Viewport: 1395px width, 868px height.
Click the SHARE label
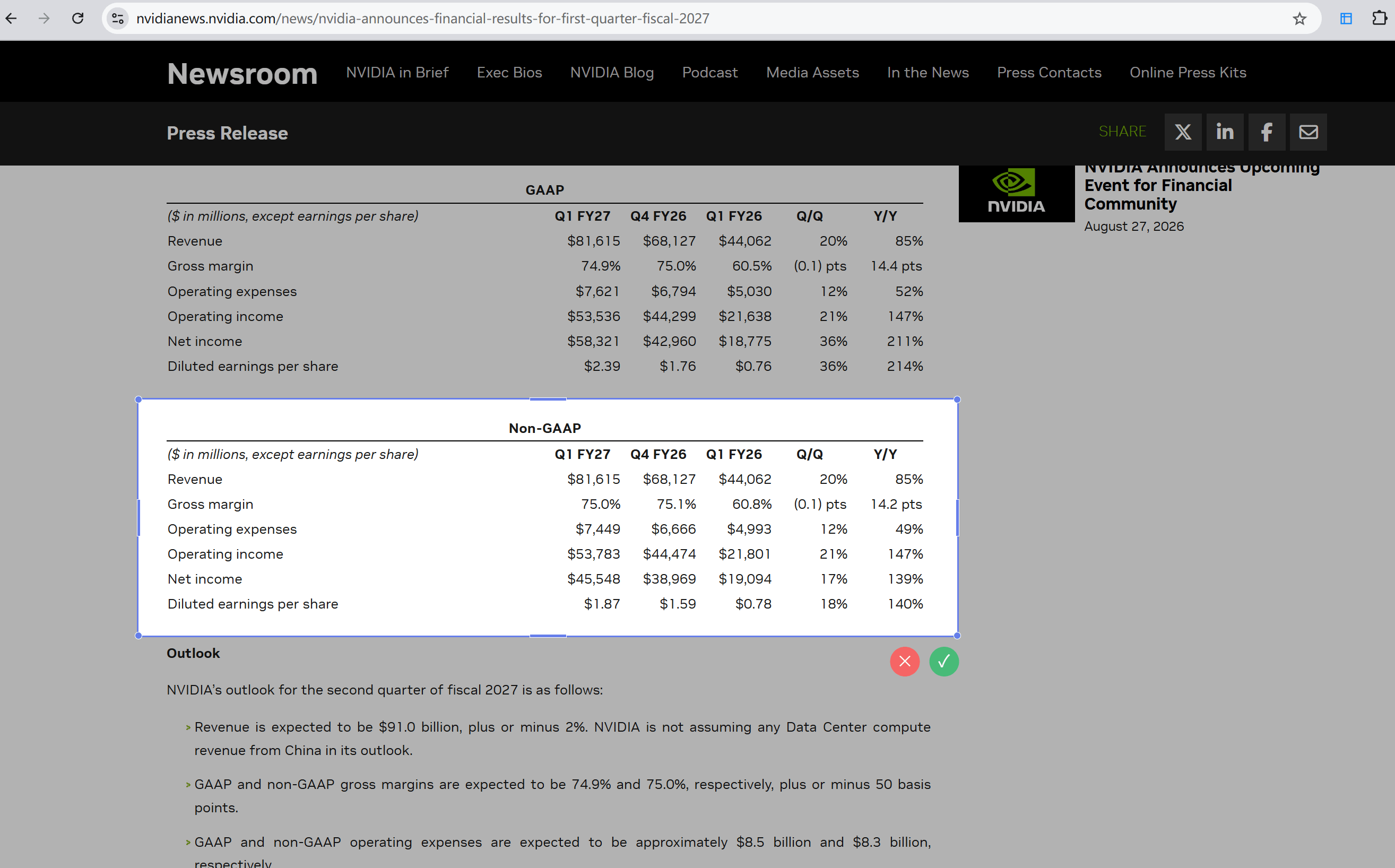point(1122,132)
